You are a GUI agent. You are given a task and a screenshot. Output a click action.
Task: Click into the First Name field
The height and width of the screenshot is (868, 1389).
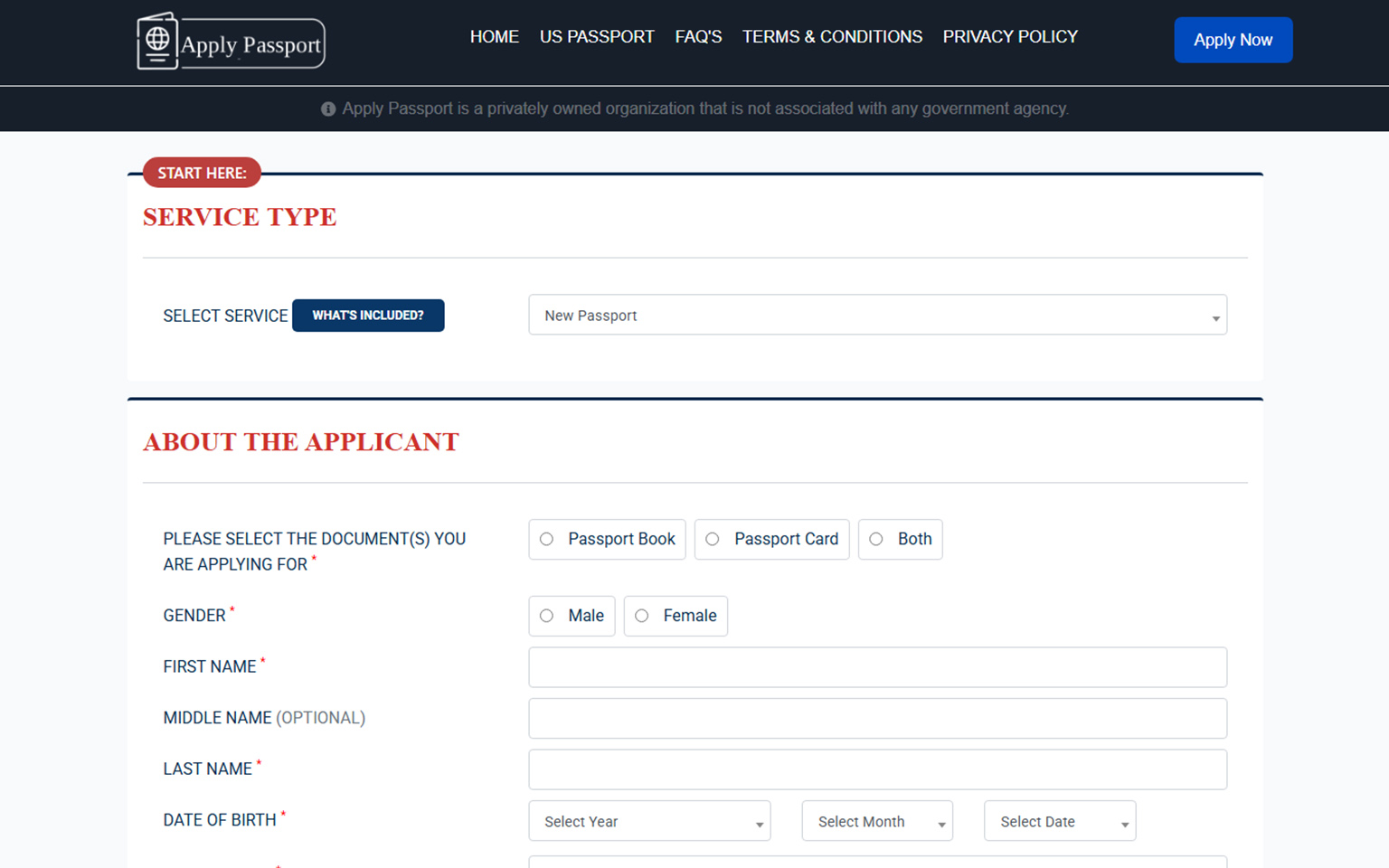point(877,667)
